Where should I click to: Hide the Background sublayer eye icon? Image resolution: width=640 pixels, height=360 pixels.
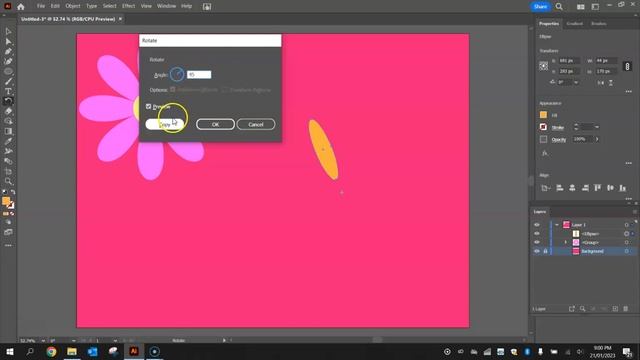(x=537, y=251)
